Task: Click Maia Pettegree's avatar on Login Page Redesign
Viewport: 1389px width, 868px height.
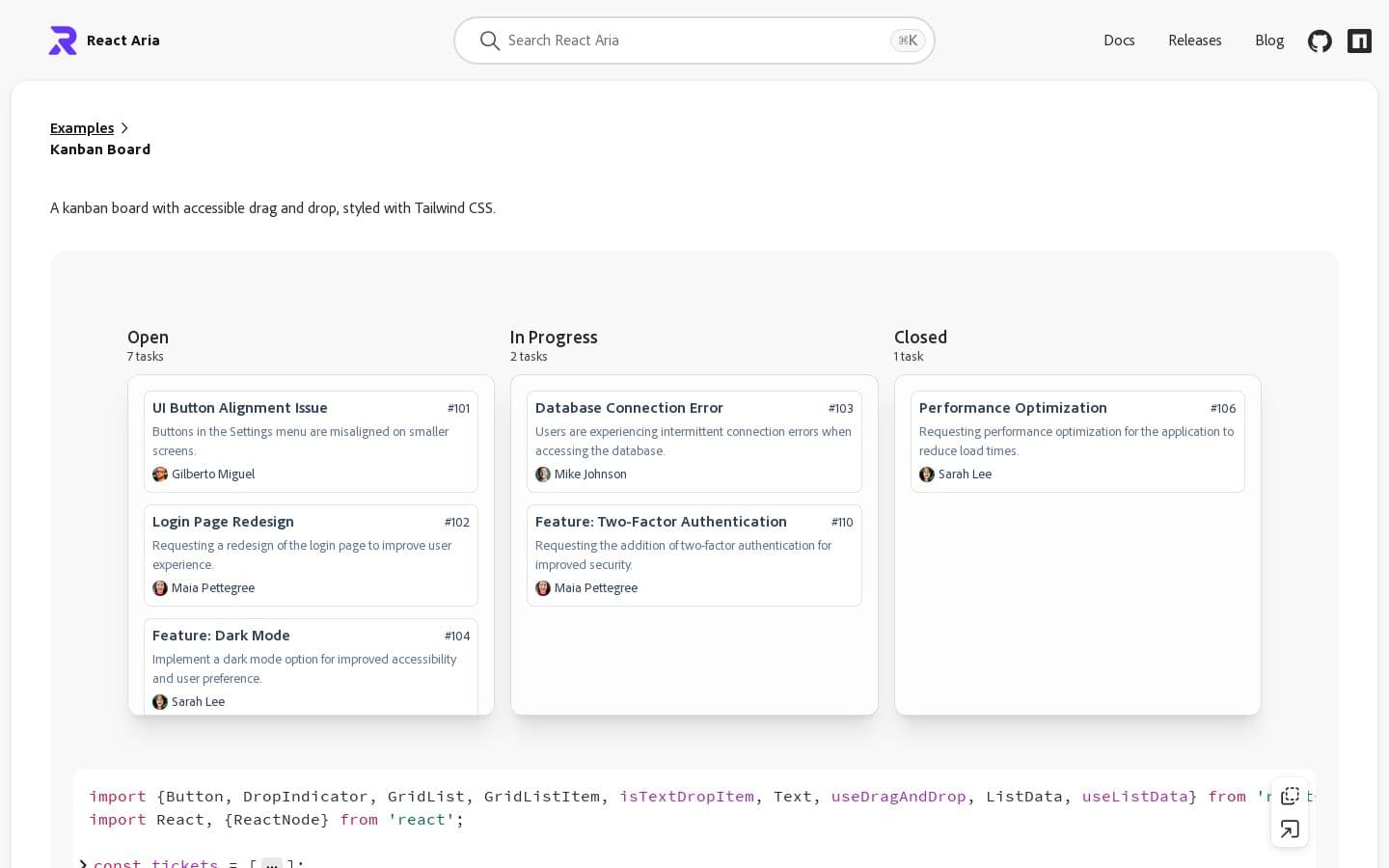Action: click(160, 587)
